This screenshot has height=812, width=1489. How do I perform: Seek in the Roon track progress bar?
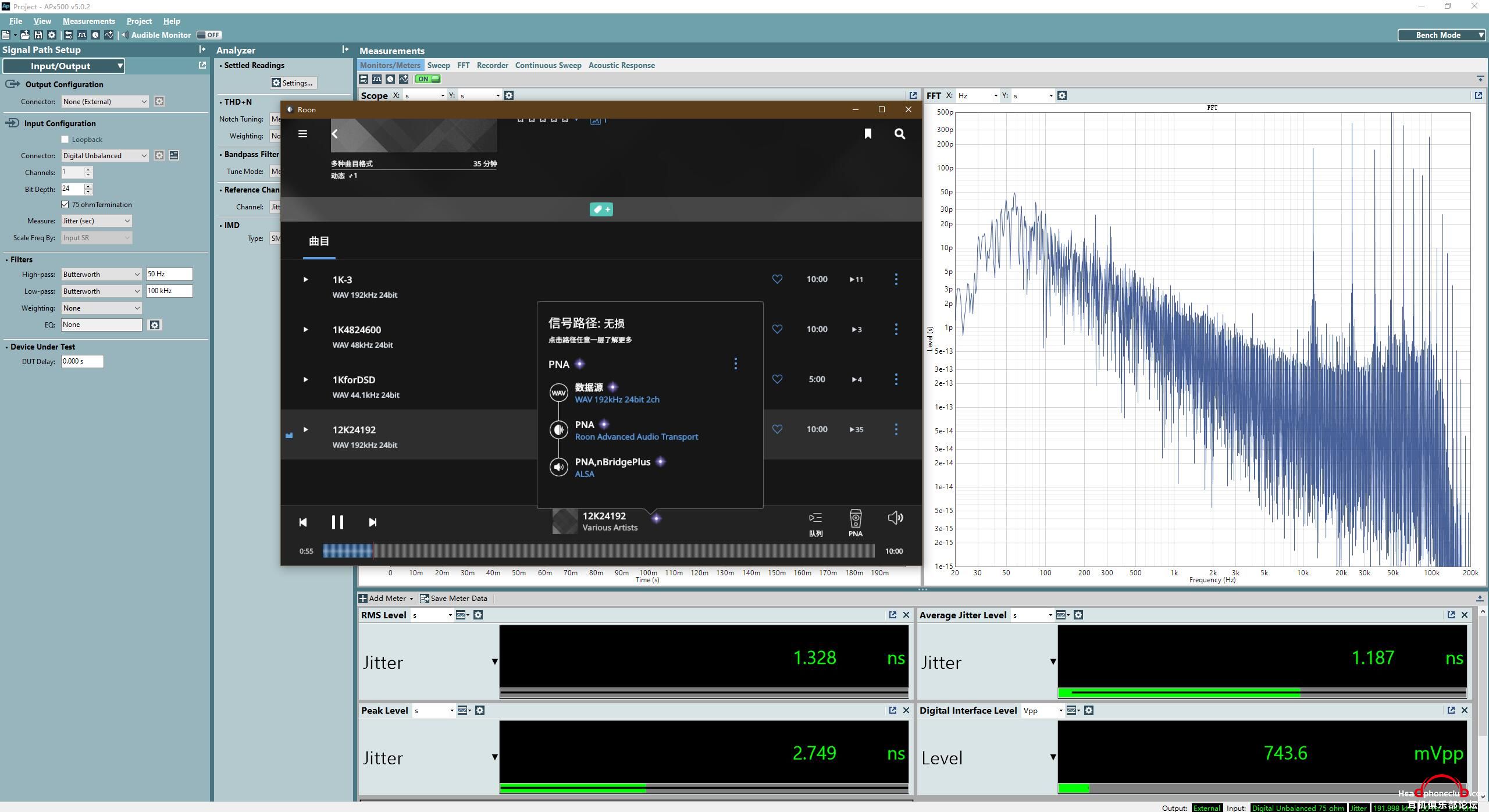[x=599, y=551]
